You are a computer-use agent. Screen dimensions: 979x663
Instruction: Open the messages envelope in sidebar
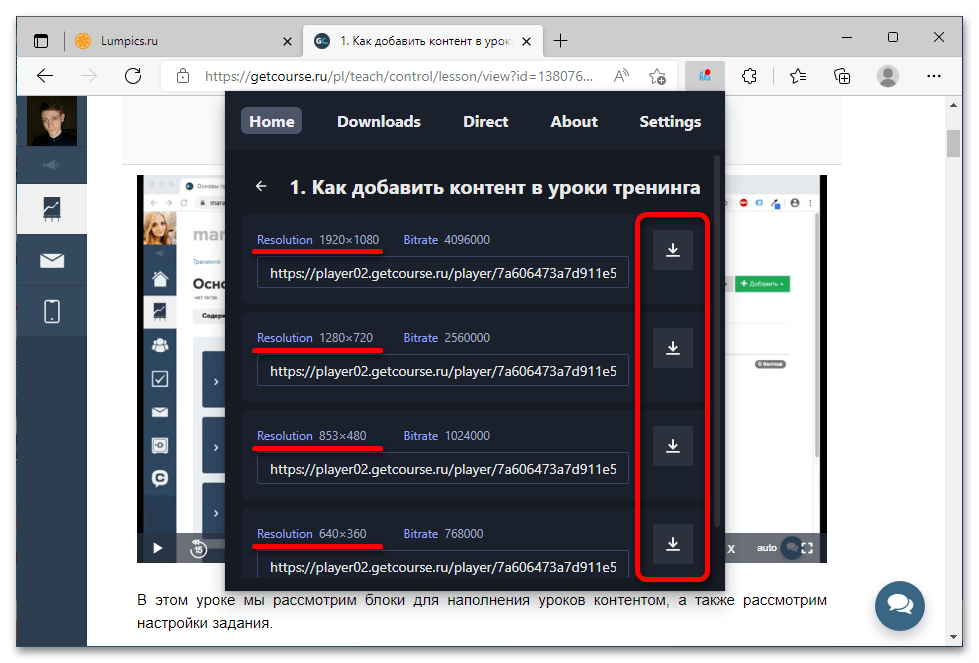[52, 260]
